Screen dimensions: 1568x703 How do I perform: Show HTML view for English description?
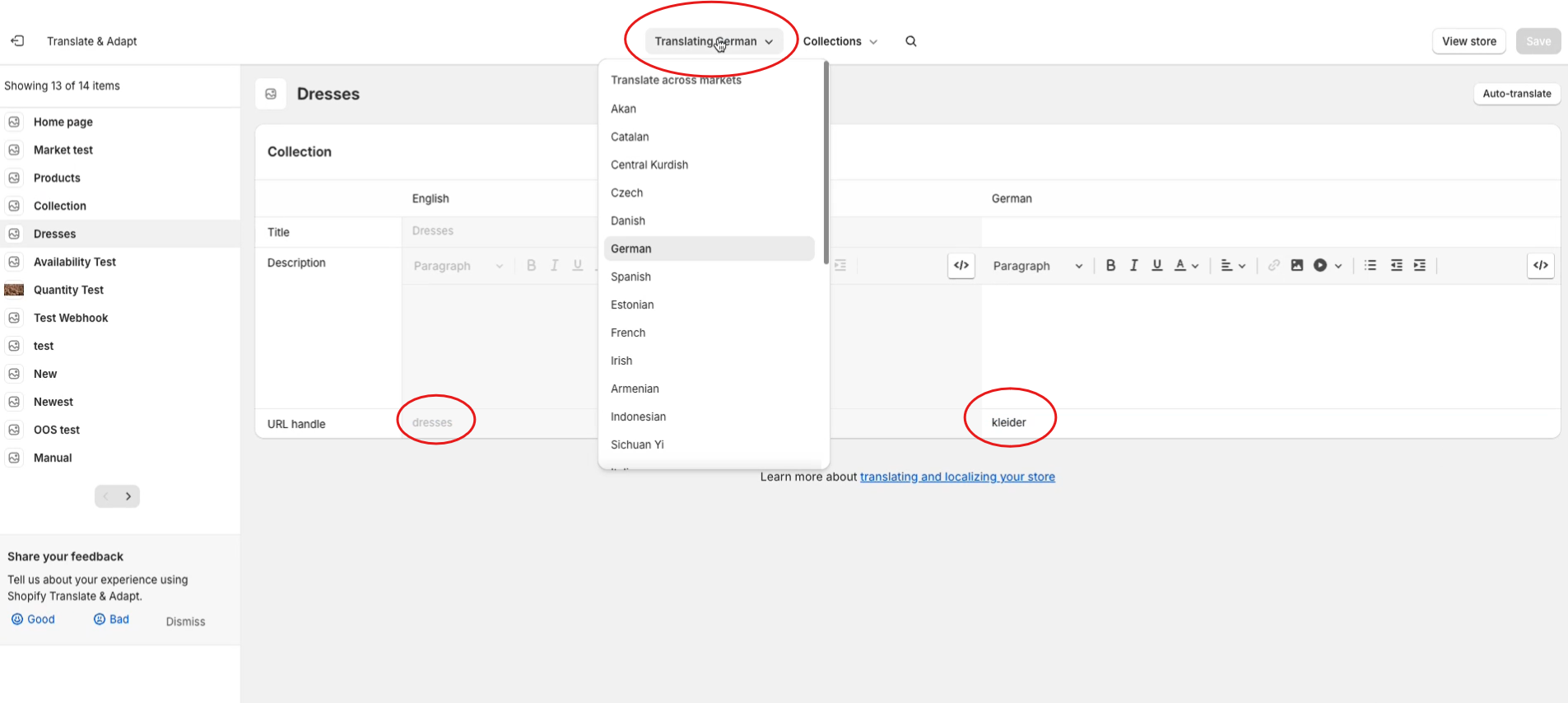pos(961,265)
